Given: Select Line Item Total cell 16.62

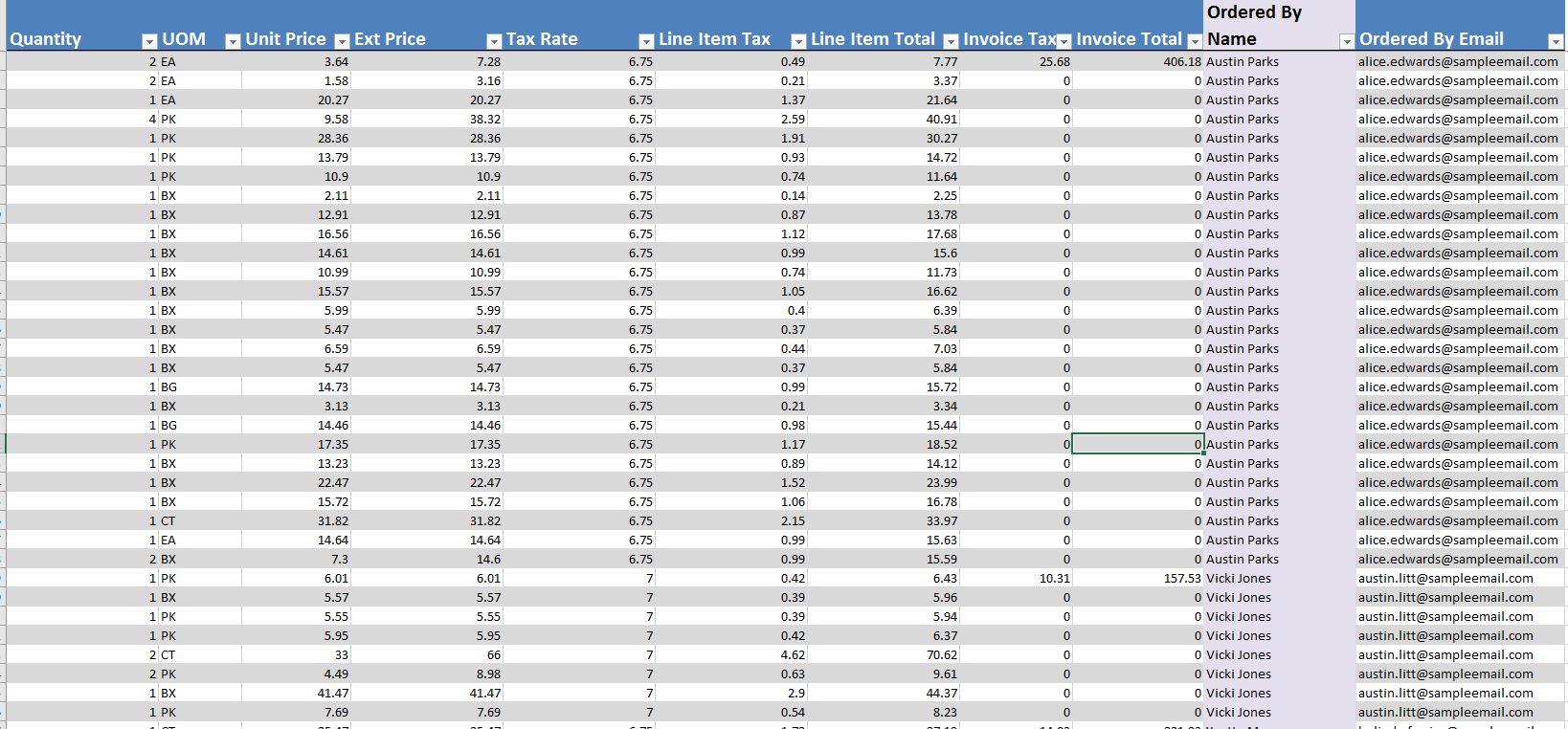Looking at the screenshot, I should (x=884, y=291).
